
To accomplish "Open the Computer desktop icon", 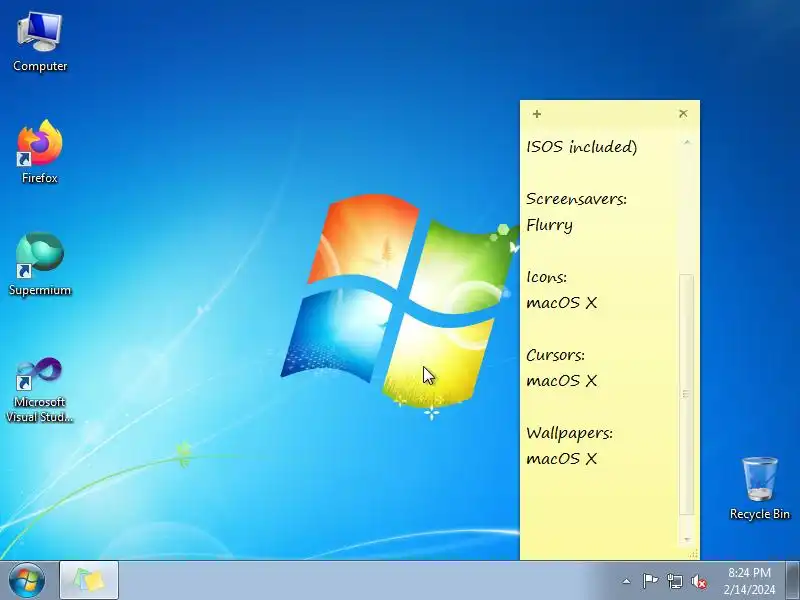I will [40, 42].
